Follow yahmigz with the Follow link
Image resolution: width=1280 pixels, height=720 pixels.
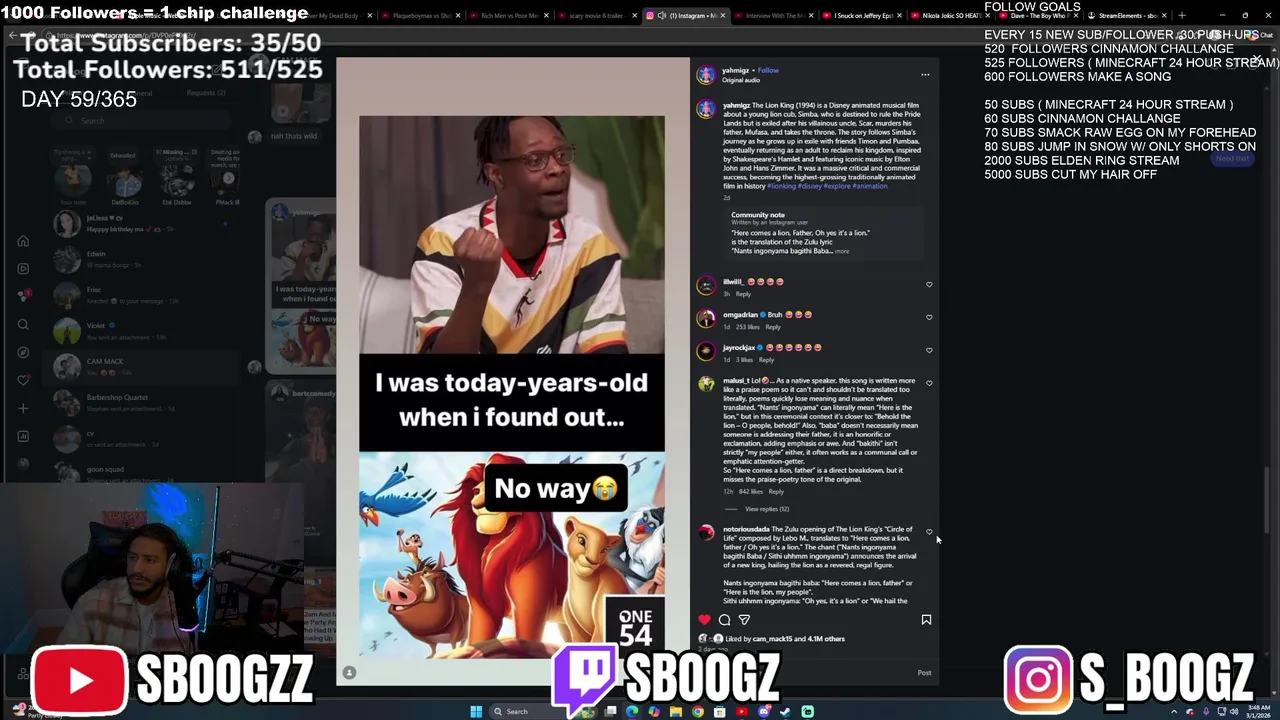[768, 71]
